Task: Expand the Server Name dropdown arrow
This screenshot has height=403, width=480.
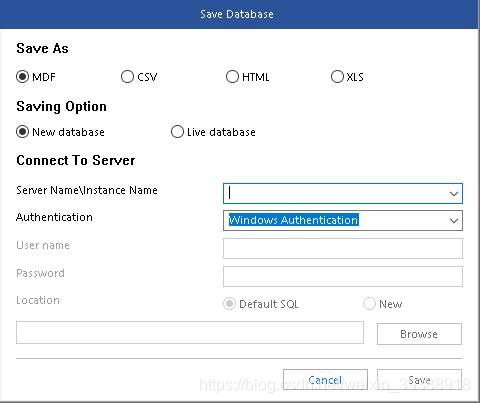Action: point(454,194)
